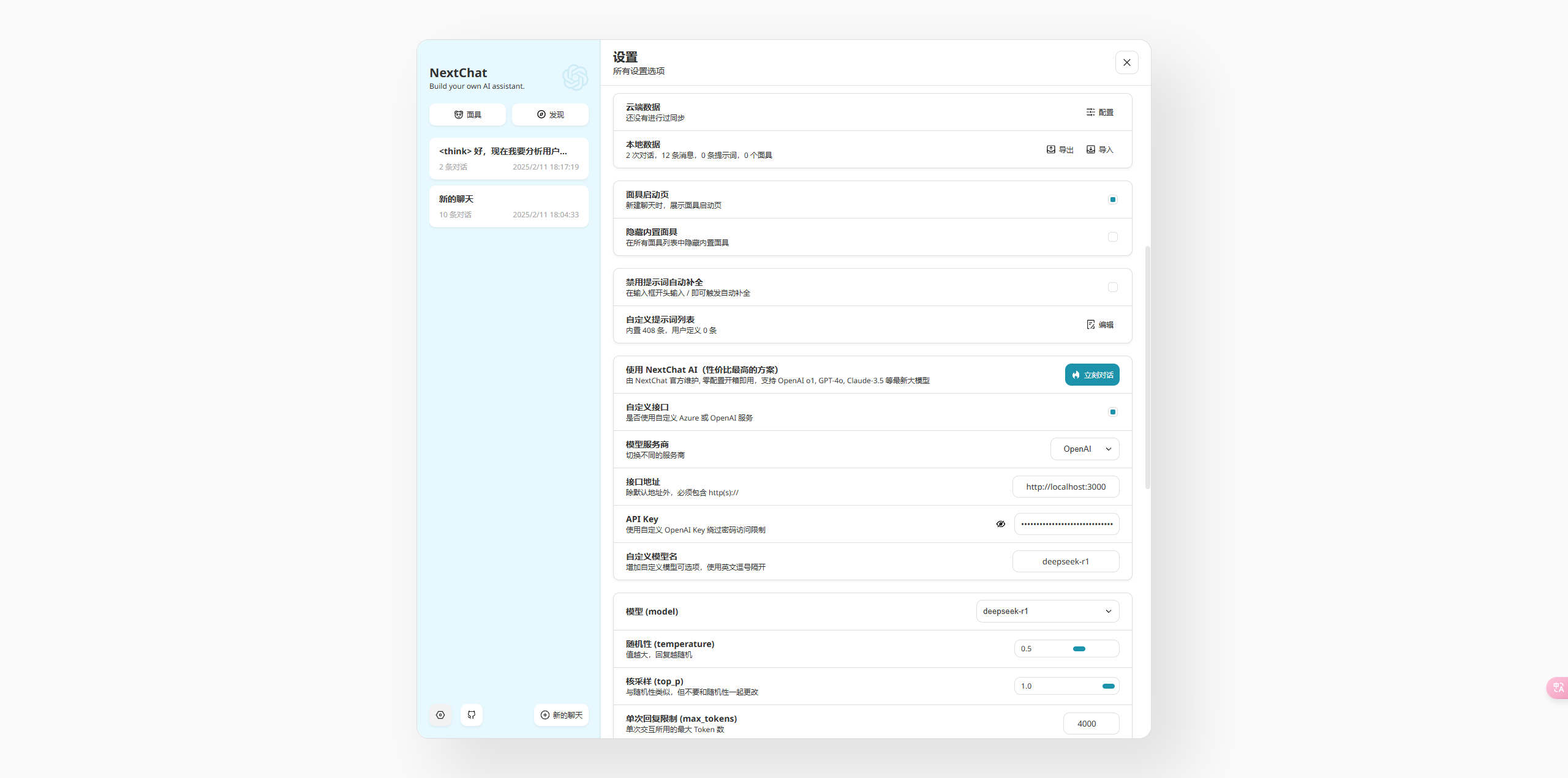
Task: Select the '<think> 好，现在我要分析用户' chat
Action: [509, 159]
